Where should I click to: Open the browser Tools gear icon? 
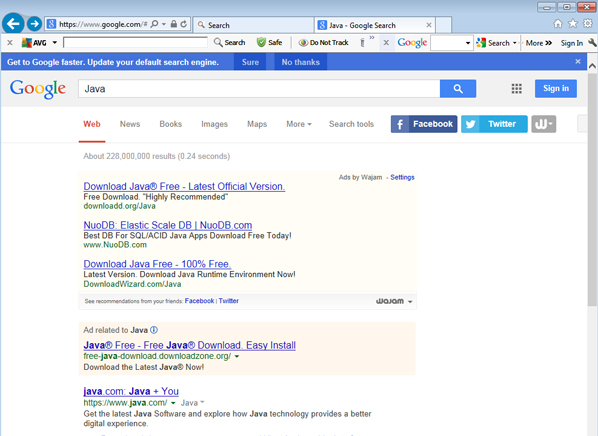pos(588,24)
